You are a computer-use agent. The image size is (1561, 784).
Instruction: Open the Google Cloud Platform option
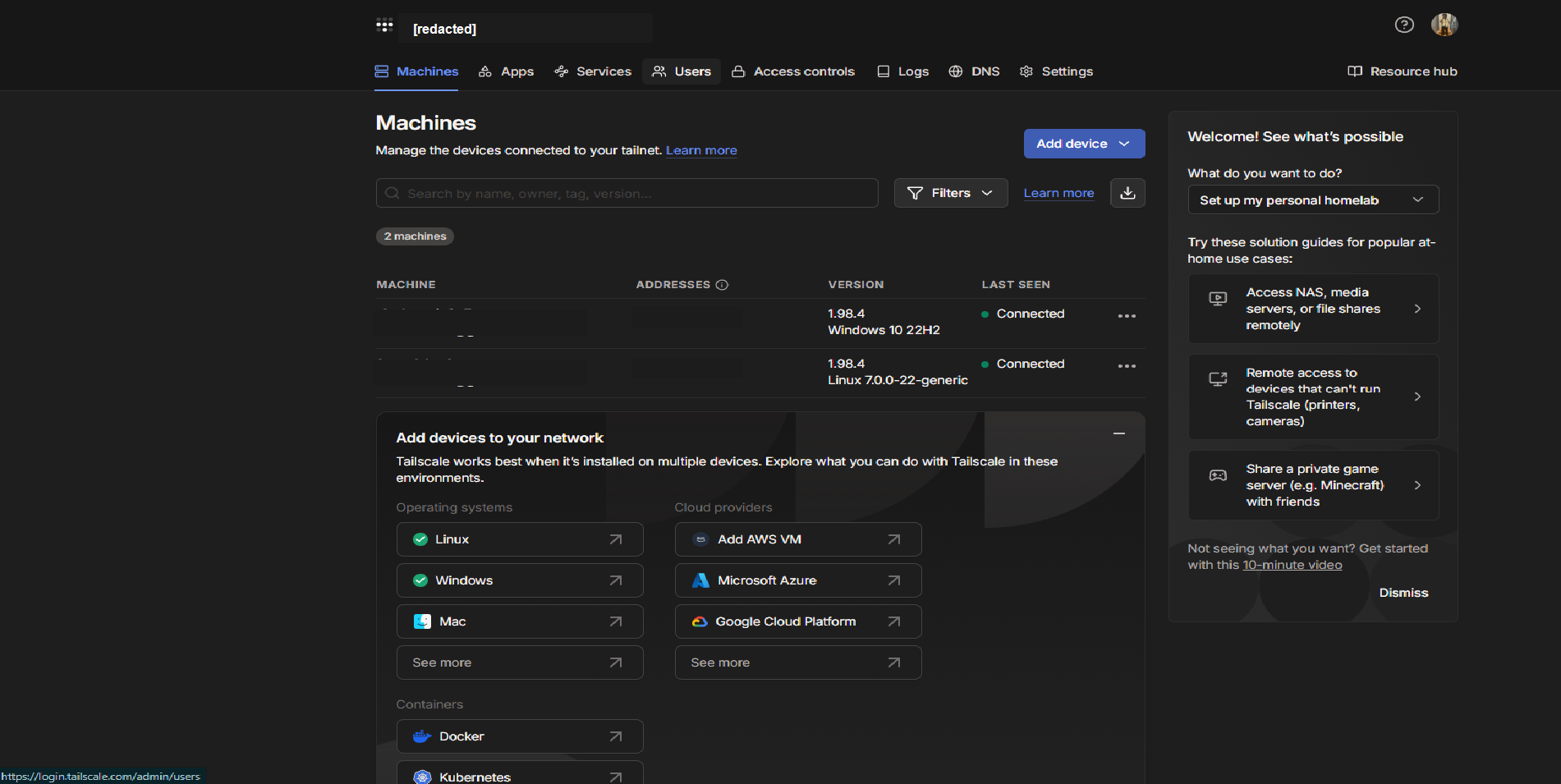pyautogui.click(x=798, y=621)
